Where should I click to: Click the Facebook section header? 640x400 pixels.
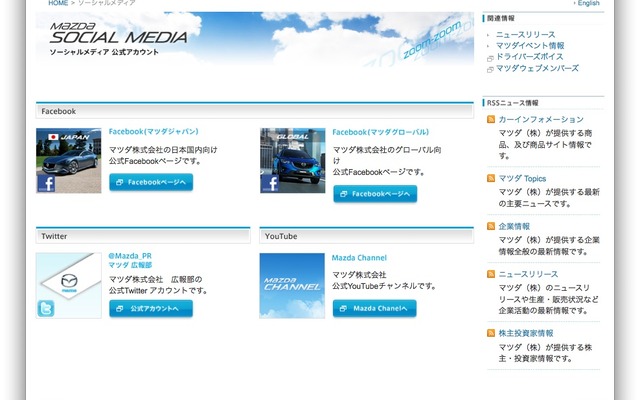[x=255, y=111]
